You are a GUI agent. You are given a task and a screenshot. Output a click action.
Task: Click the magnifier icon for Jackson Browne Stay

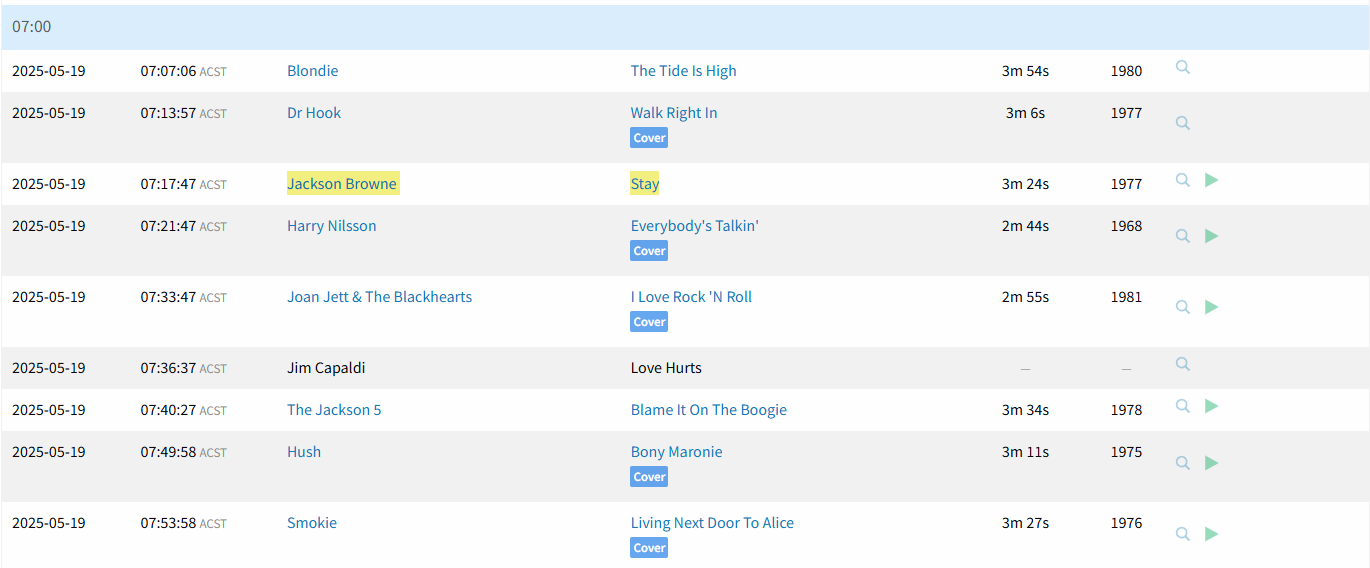pyautogui.click(x=1182, y=180)
